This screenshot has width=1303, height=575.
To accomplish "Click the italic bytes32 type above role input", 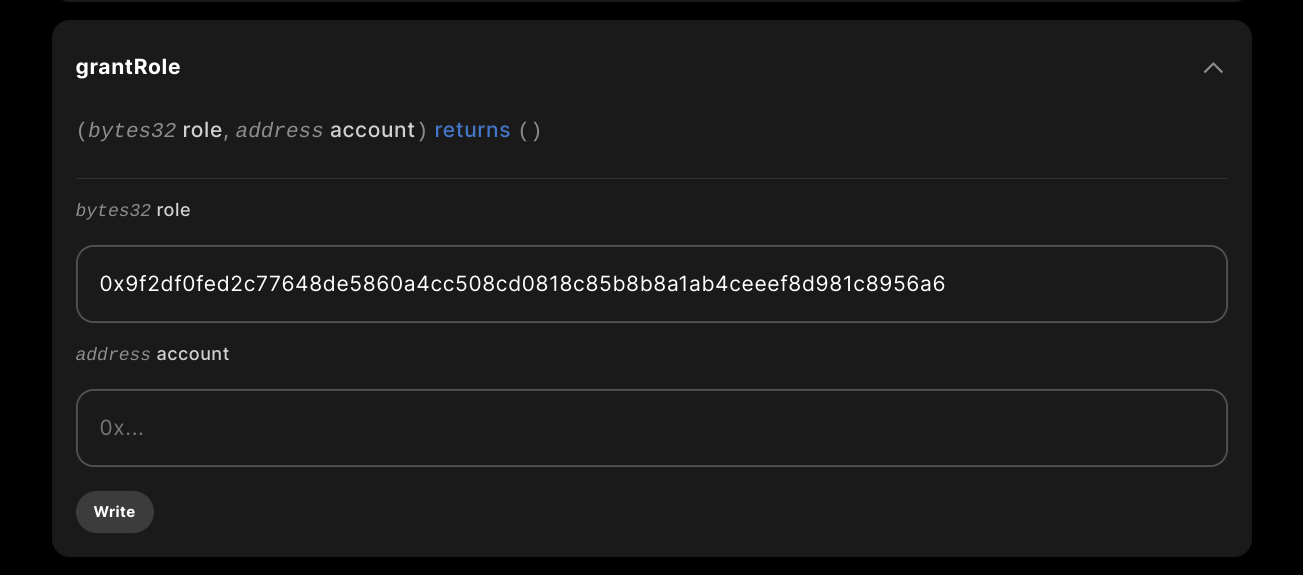I will [x=113, y=210].
